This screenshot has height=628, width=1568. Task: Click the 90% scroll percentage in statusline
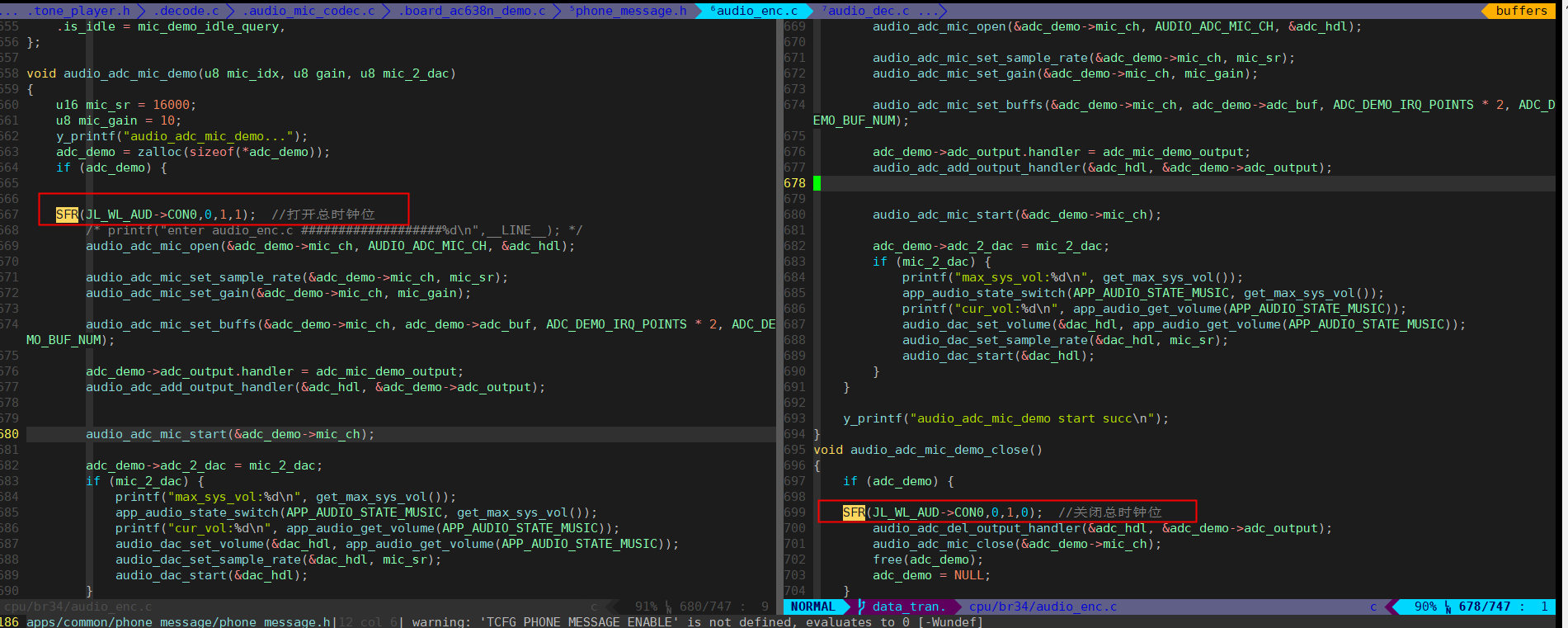(1425, 607)
